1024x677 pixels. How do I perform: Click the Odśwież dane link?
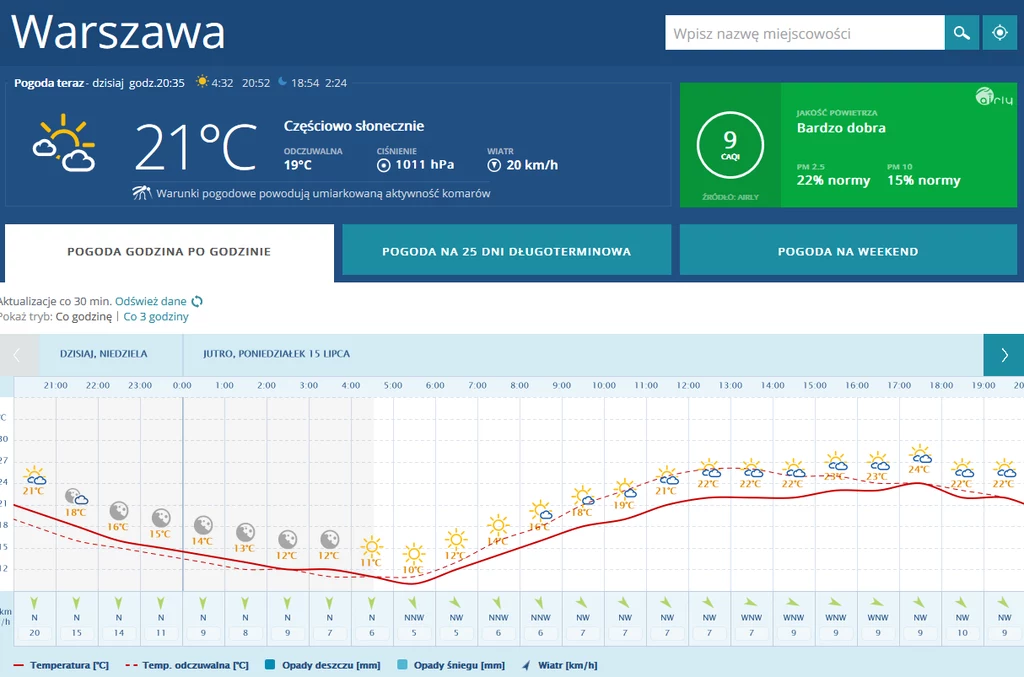coord(151,302)
